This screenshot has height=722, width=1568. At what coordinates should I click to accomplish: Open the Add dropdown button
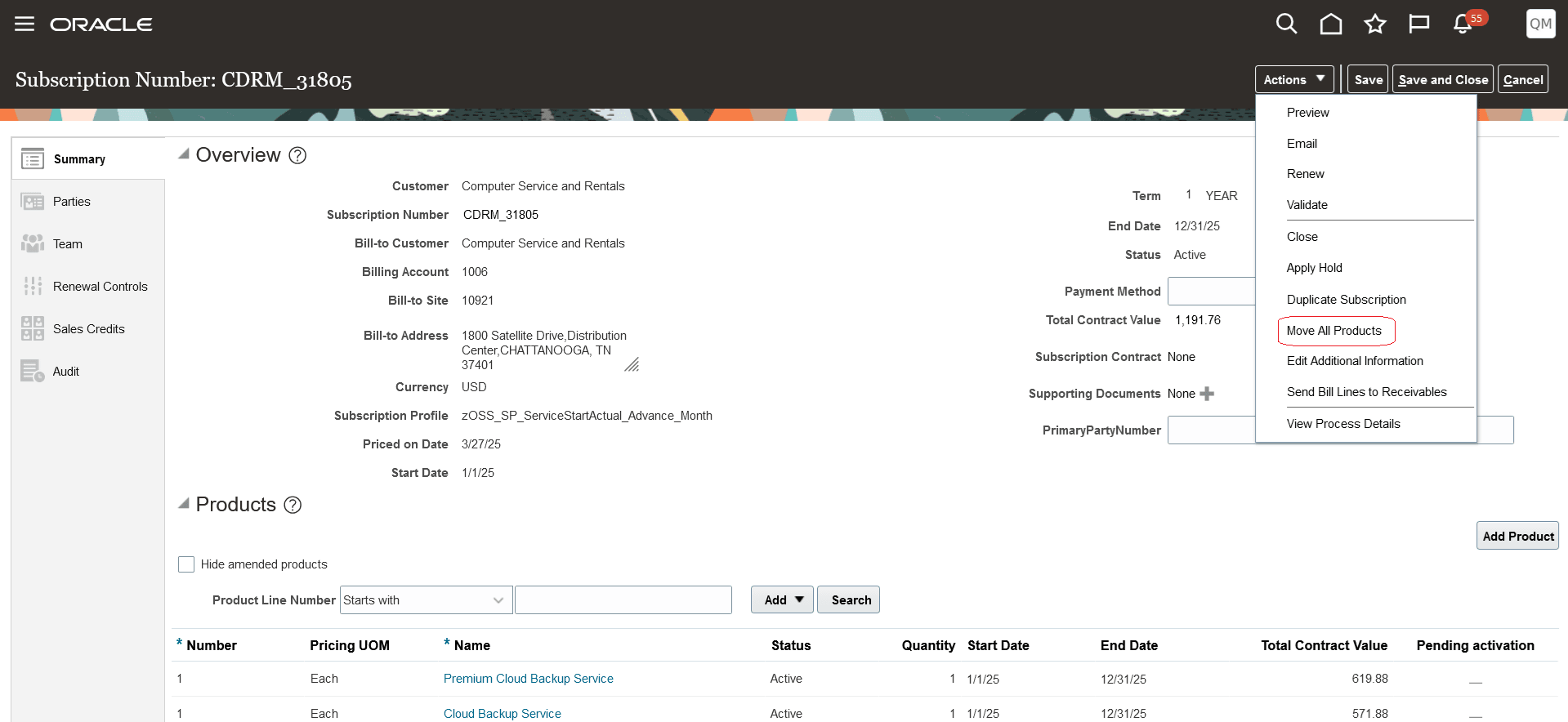tap(782, 600)
